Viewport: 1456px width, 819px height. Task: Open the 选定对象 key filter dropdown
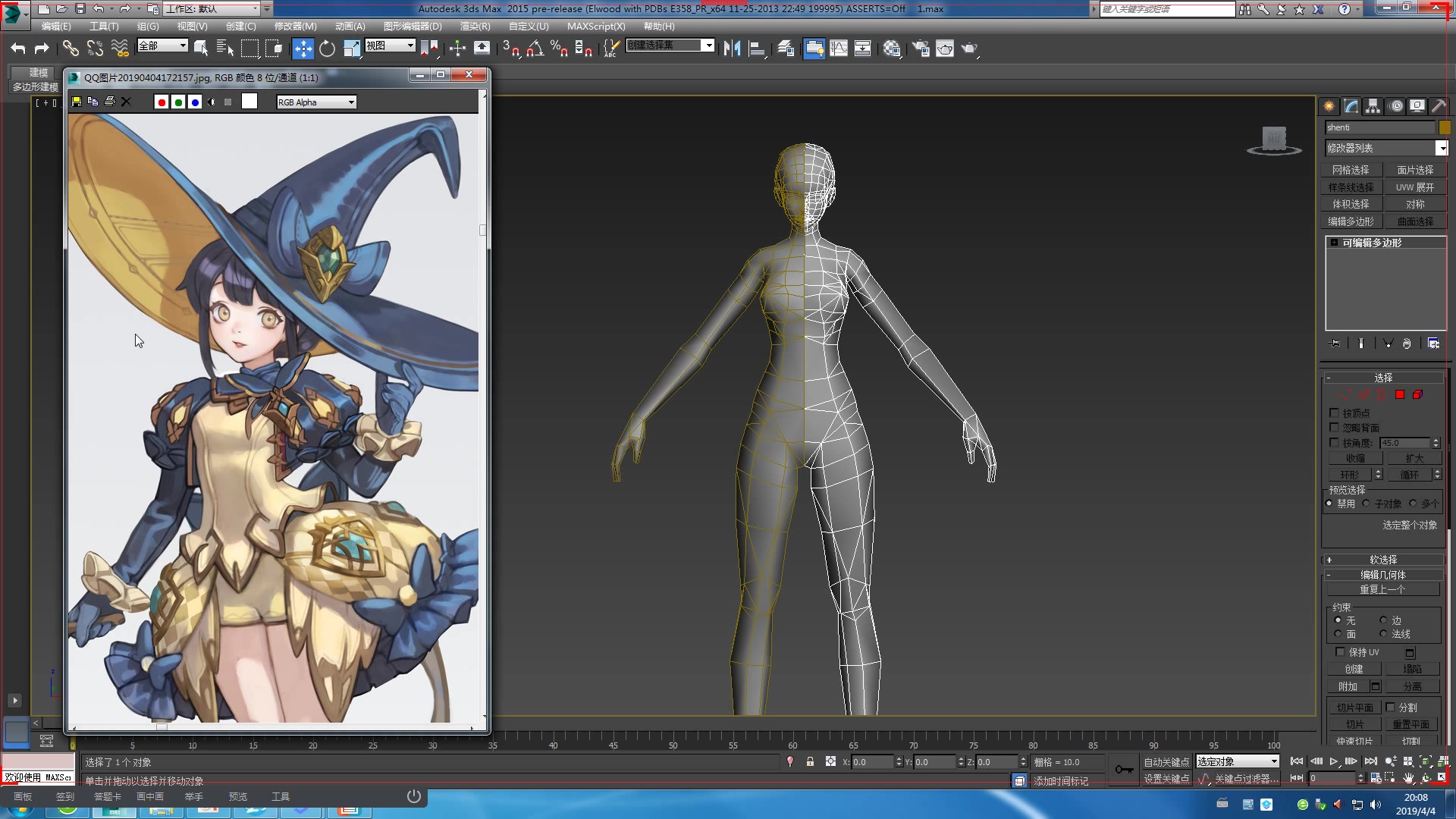click(1238, 761)
